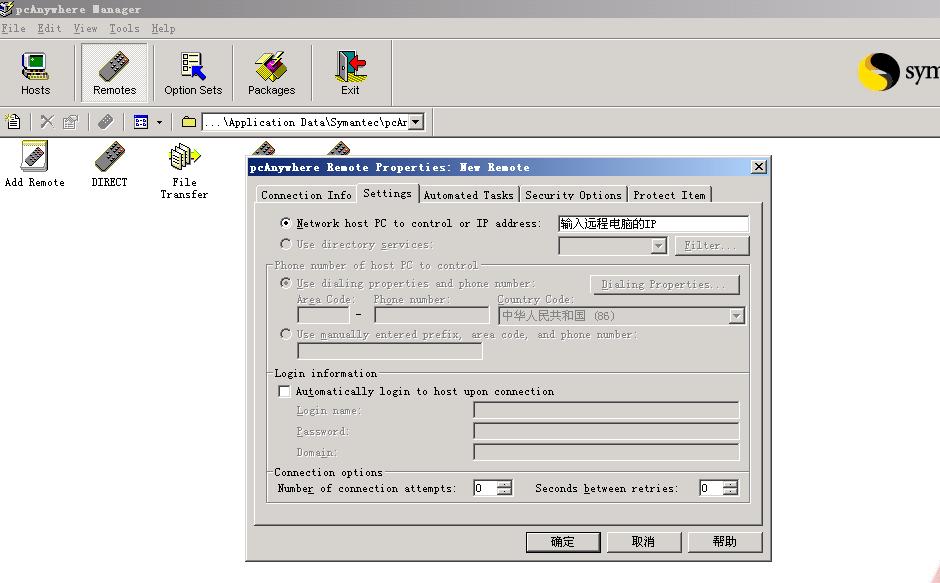
Task: Open the Protect Item tab
Action: coord(669,195)
